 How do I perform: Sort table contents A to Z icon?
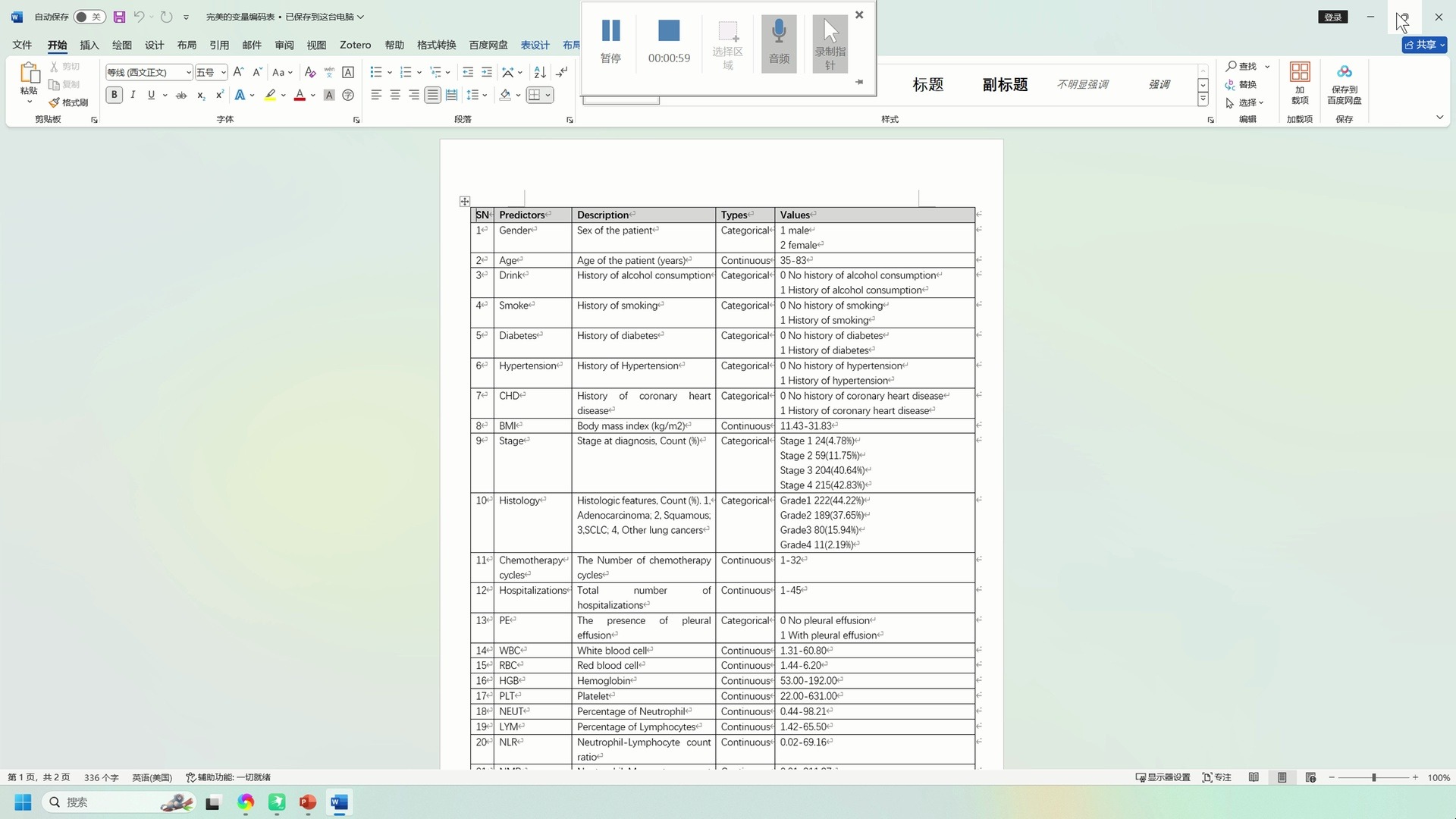coord(540,72)
